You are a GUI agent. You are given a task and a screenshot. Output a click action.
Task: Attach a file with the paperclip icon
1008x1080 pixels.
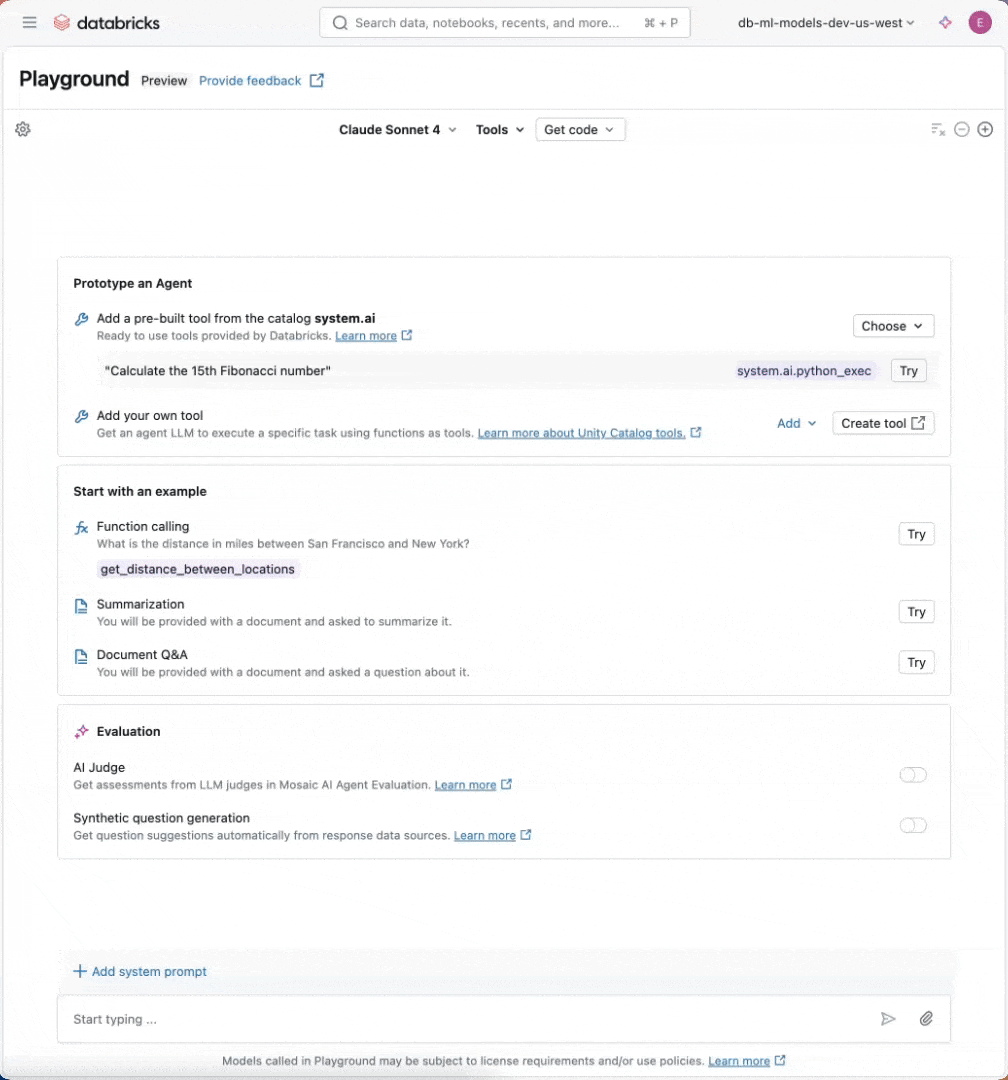click(x=926, y=1019)
